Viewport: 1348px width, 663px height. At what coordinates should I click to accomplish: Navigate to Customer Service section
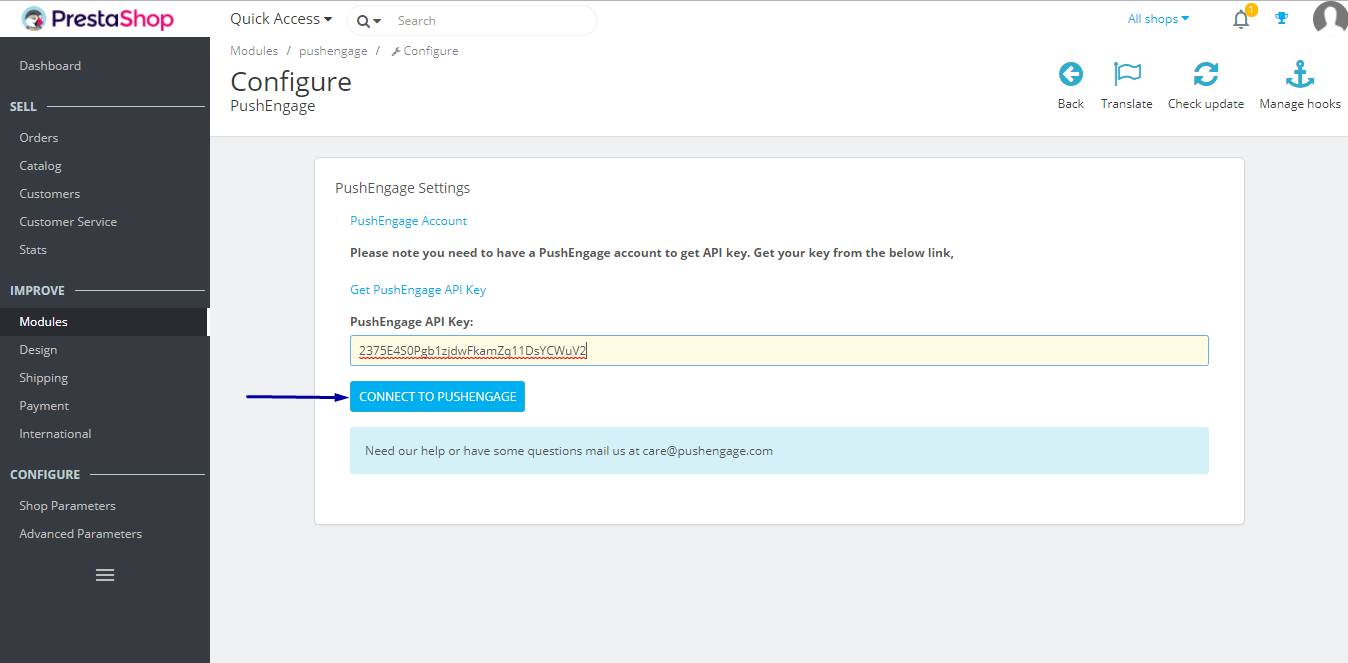[x=68, y=221]
